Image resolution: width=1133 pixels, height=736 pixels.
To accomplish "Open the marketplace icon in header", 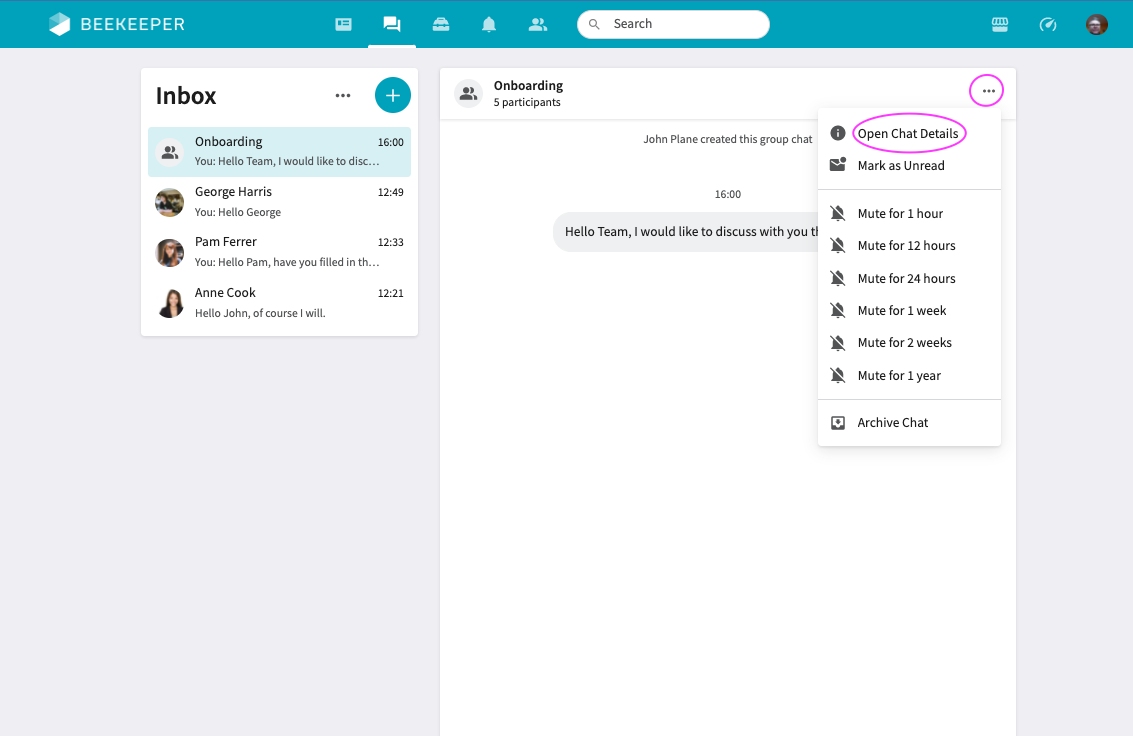I will click(1000, 25).
